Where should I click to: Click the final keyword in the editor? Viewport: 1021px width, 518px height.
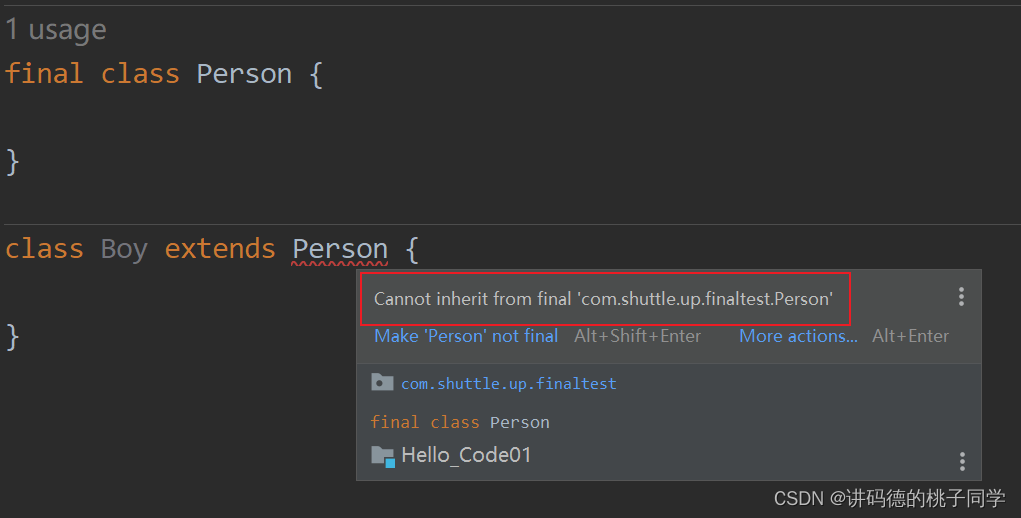(43, 74)
